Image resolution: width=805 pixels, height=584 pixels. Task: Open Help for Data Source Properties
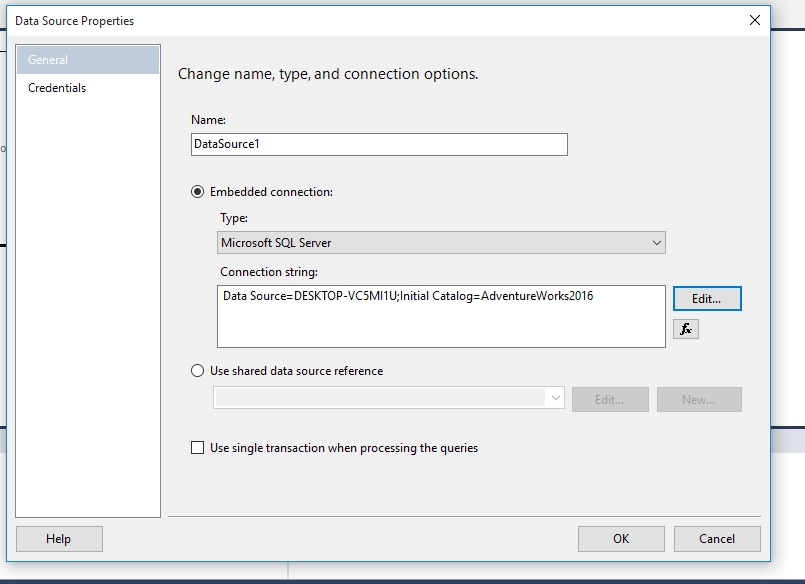click(x=58, y=538)
